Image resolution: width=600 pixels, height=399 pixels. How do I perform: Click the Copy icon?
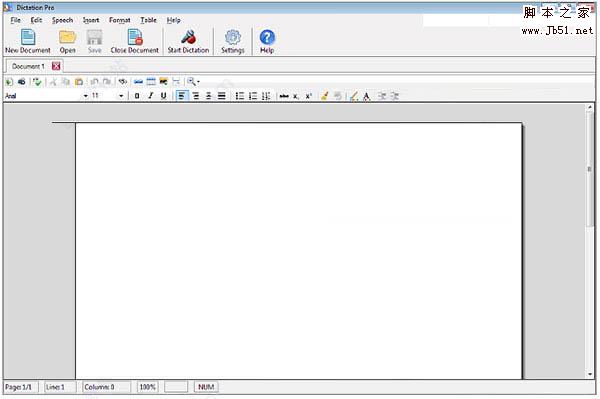66,81
